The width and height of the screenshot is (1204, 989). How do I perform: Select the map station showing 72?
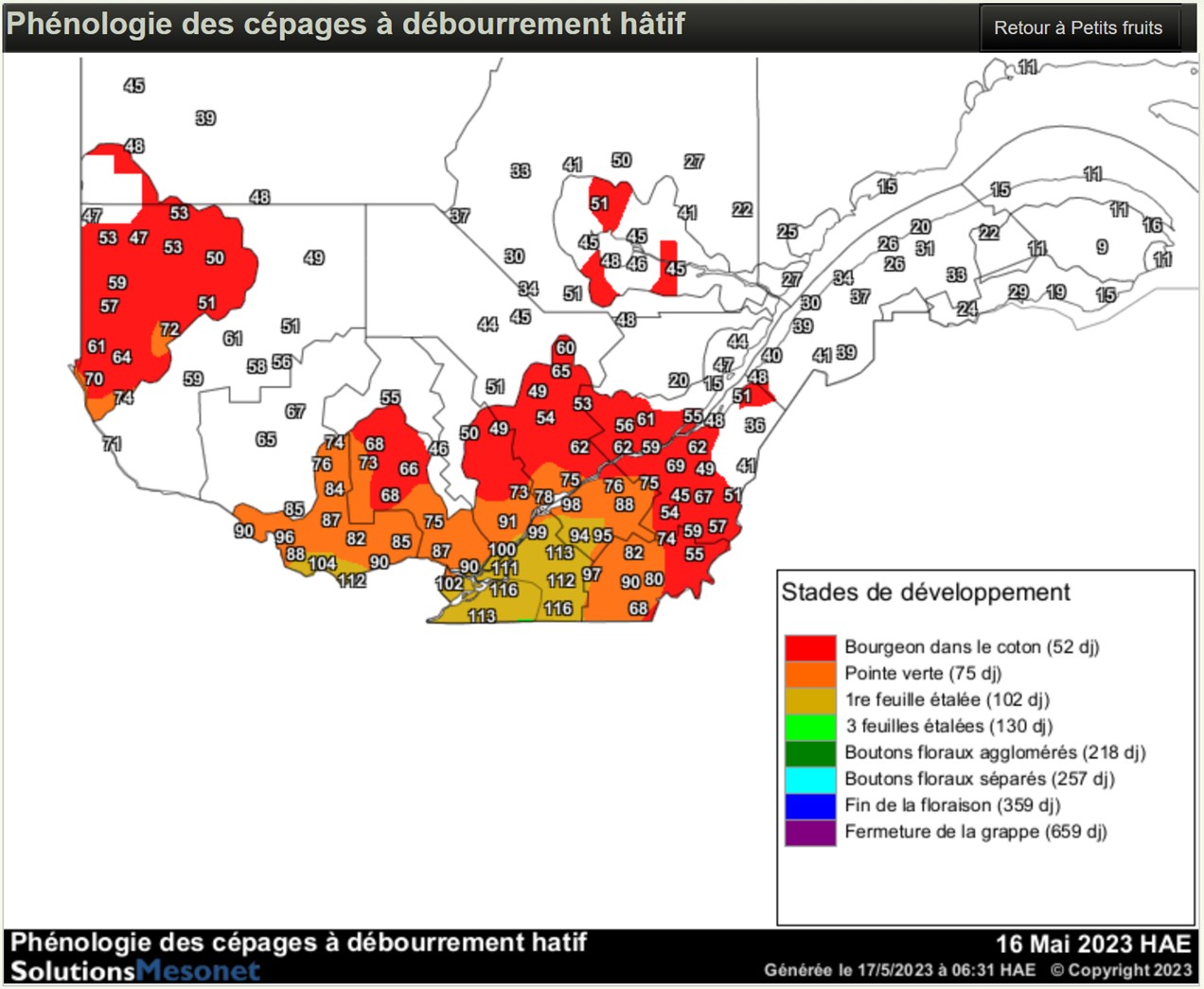click(169, 329)
